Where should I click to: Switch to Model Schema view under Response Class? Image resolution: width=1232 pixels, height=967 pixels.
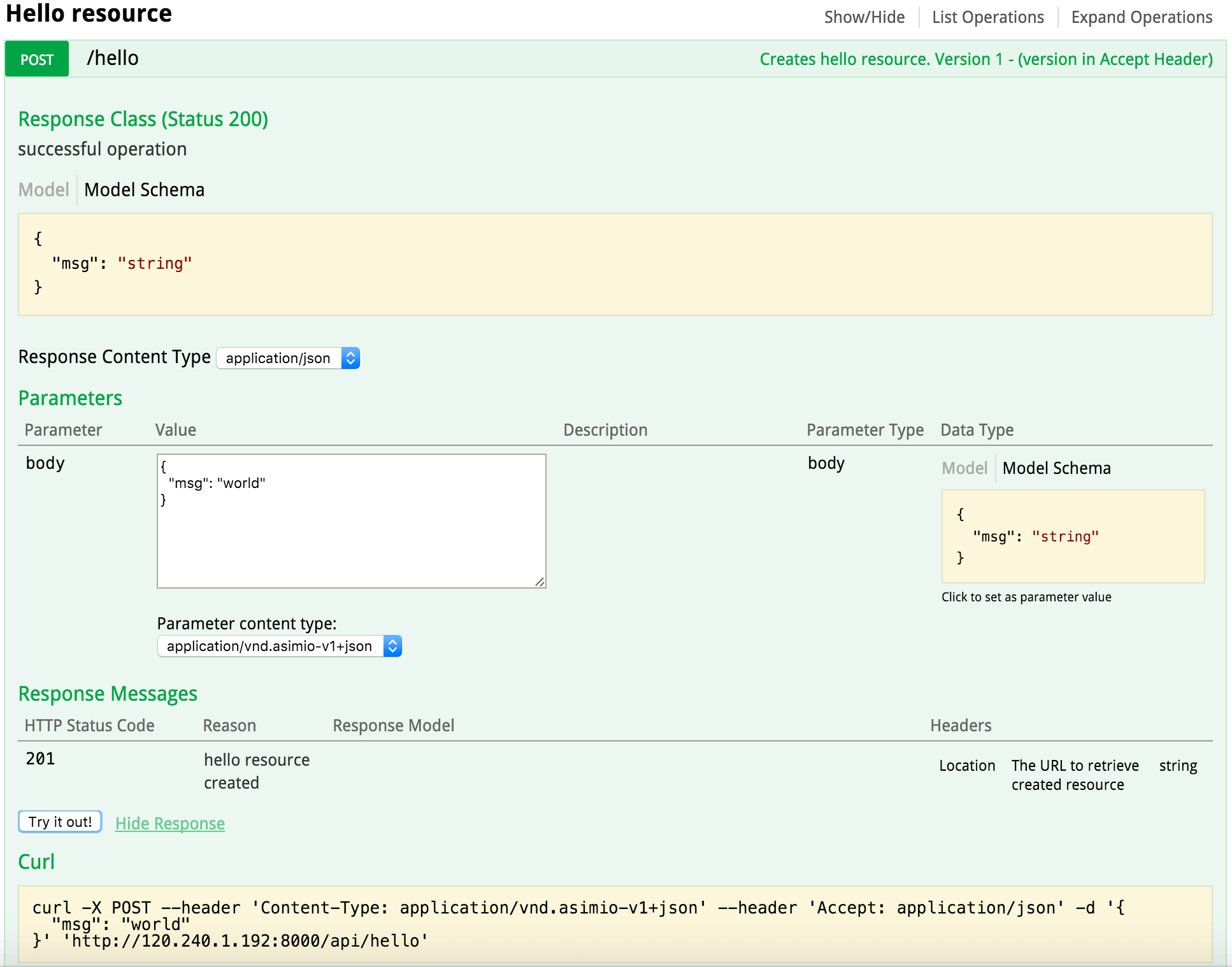143,189
